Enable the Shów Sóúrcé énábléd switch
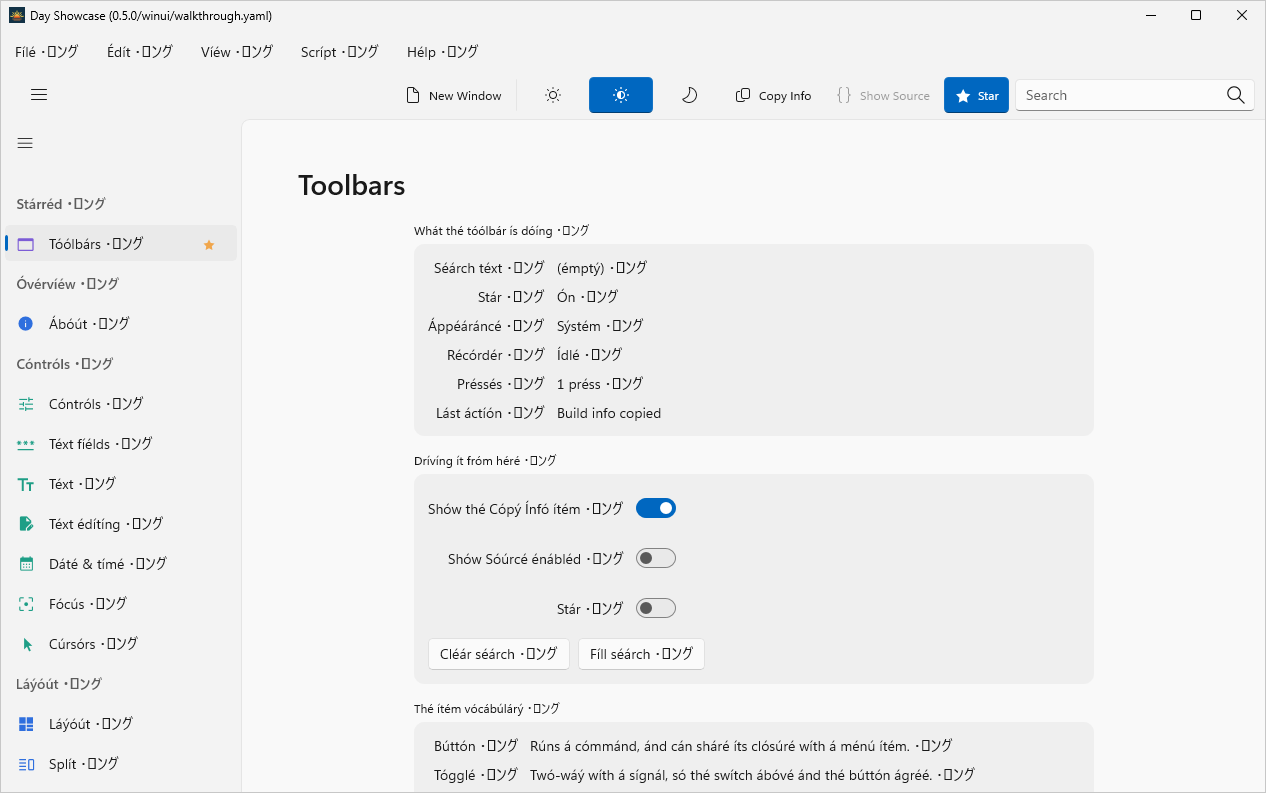The image size is (1266, 793). coord(656,558)
